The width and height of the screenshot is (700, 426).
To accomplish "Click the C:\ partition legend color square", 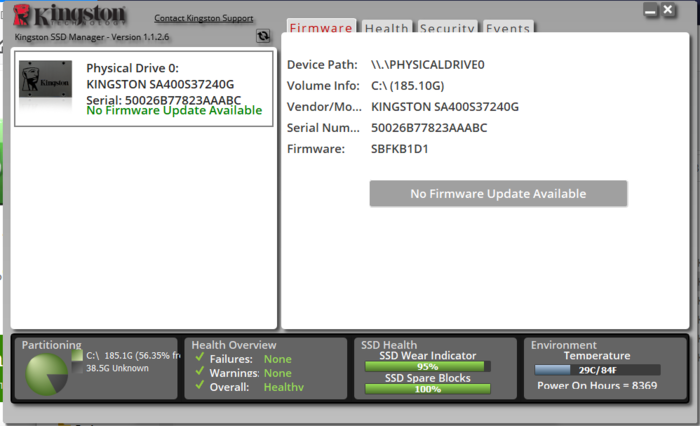I will [x=77, y=355].
